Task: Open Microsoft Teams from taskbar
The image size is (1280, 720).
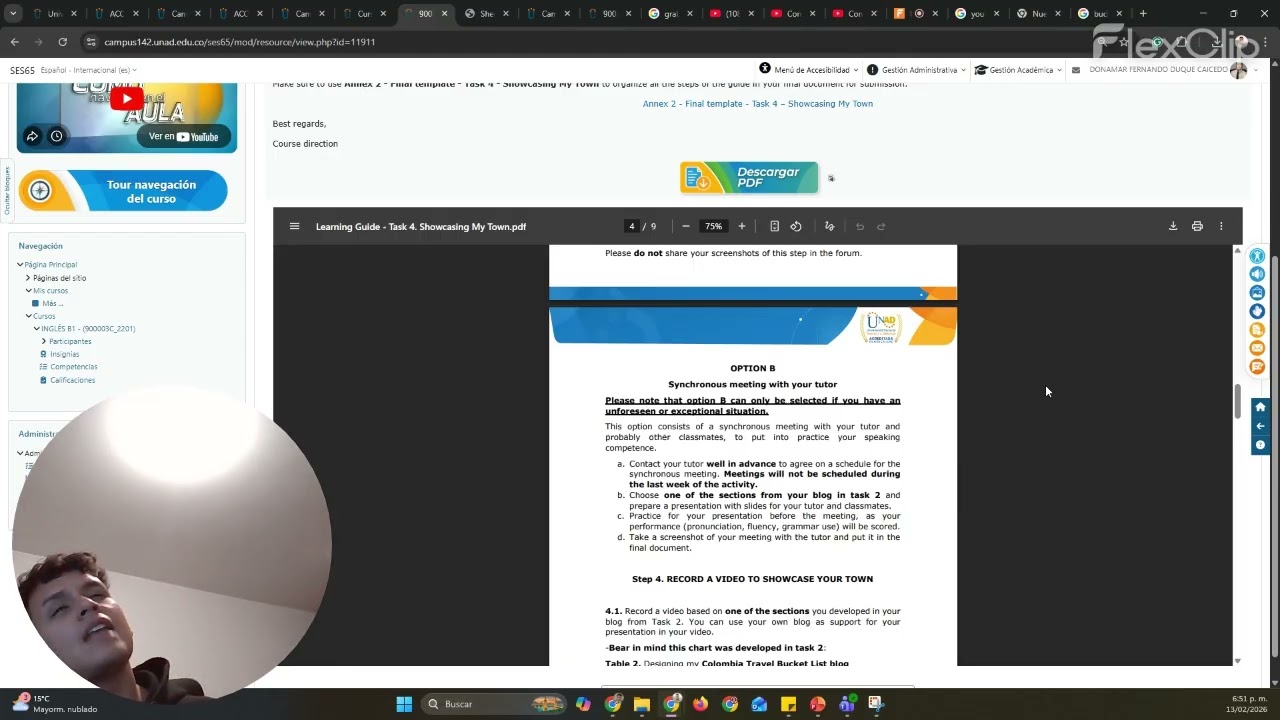Action: (846, 704)
